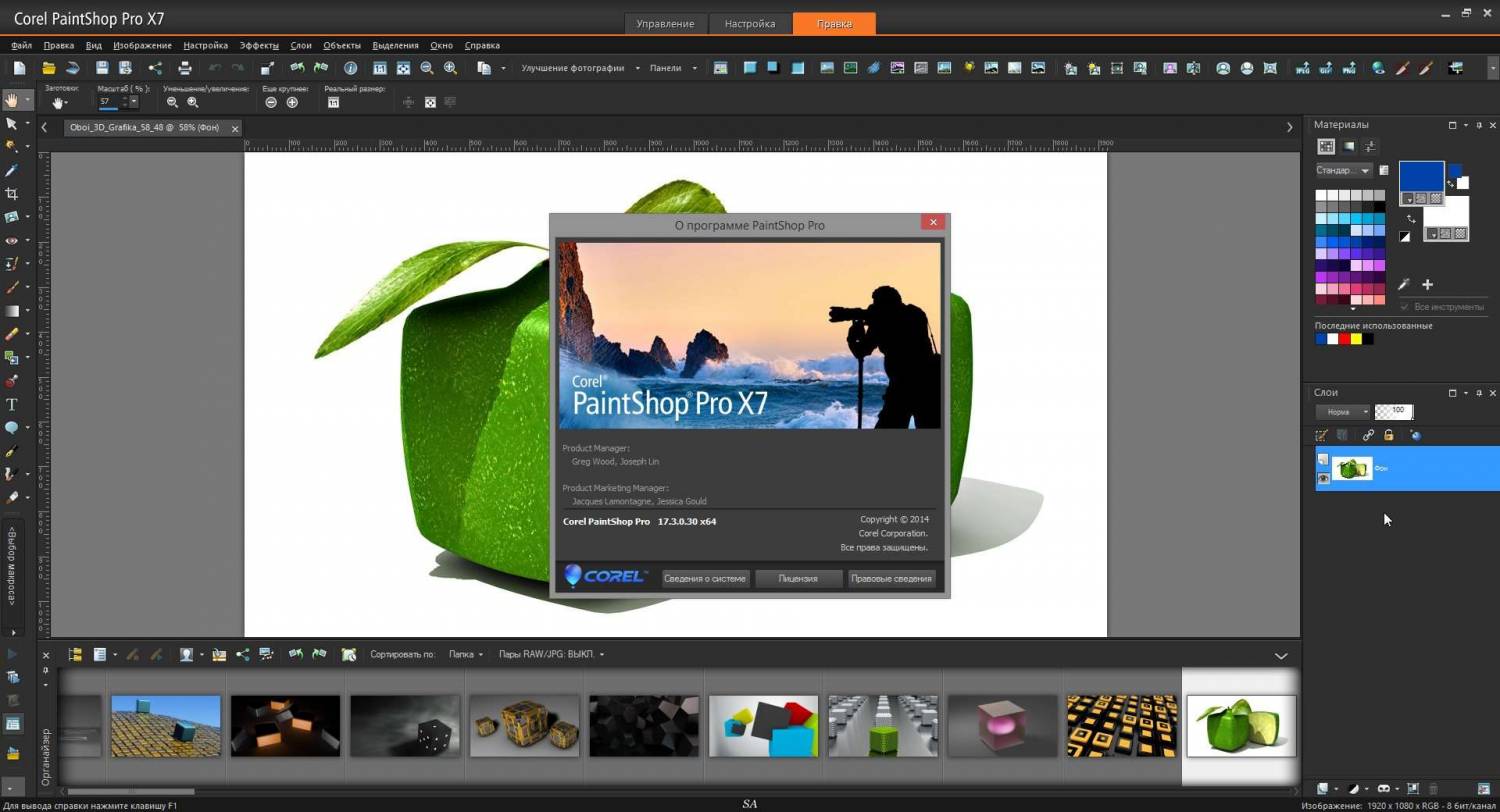Click the Eraser tool in the left toolbar
The width and height of the screenshot is (1500, 812).
(x=12, y=334)
